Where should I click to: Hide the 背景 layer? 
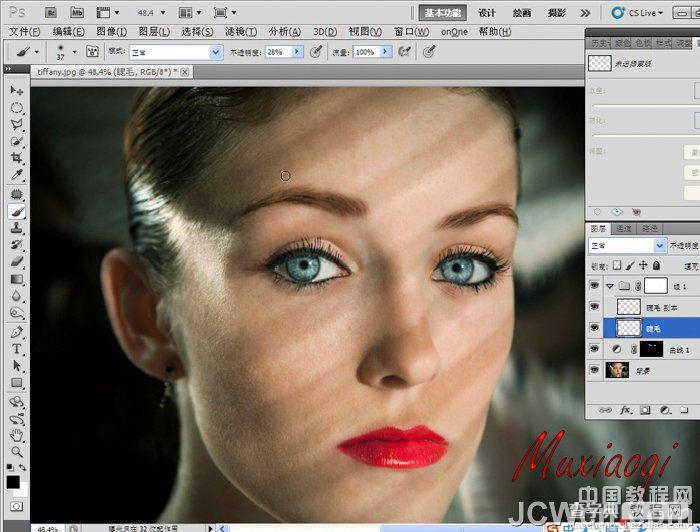click(594, 370)
